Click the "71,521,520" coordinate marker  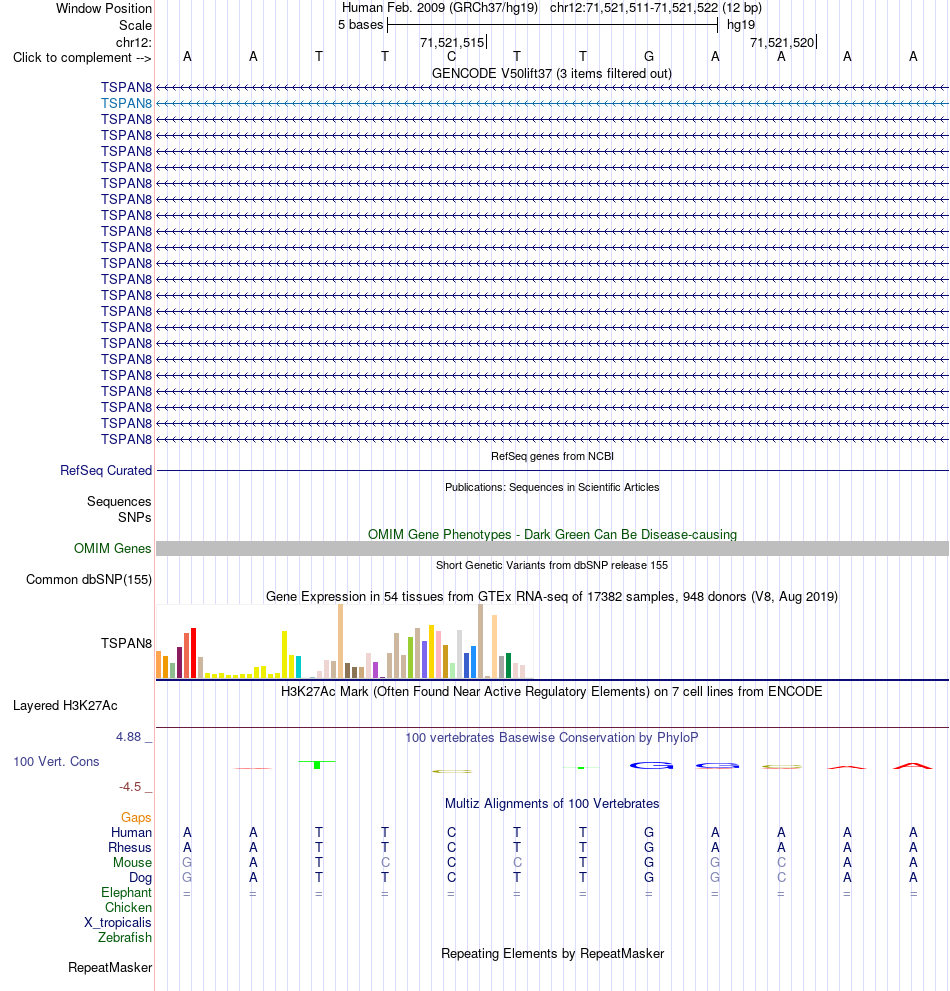(x=783, y=42)
